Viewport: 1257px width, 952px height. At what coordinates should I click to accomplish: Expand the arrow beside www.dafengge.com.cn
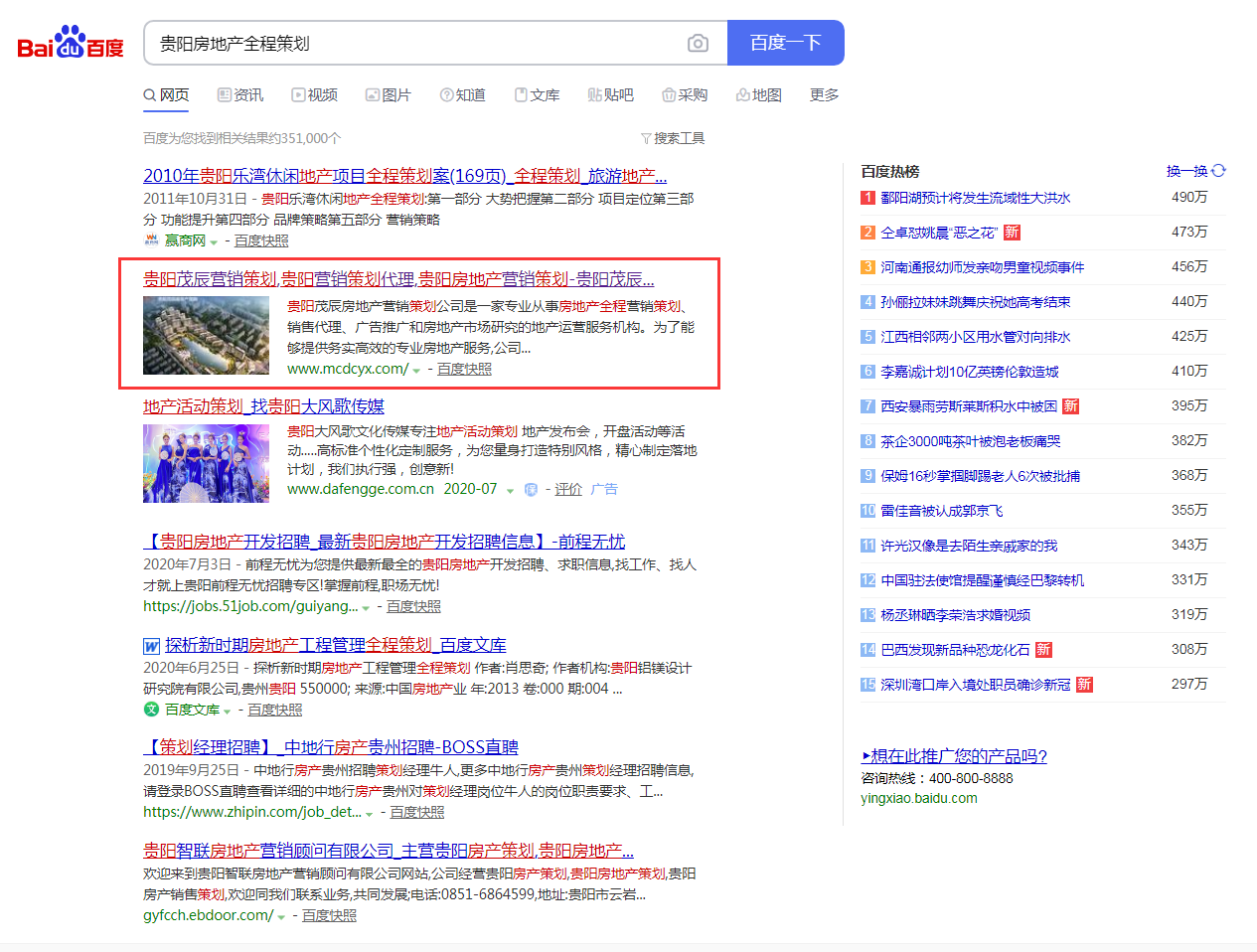click(x=510, y=489)
